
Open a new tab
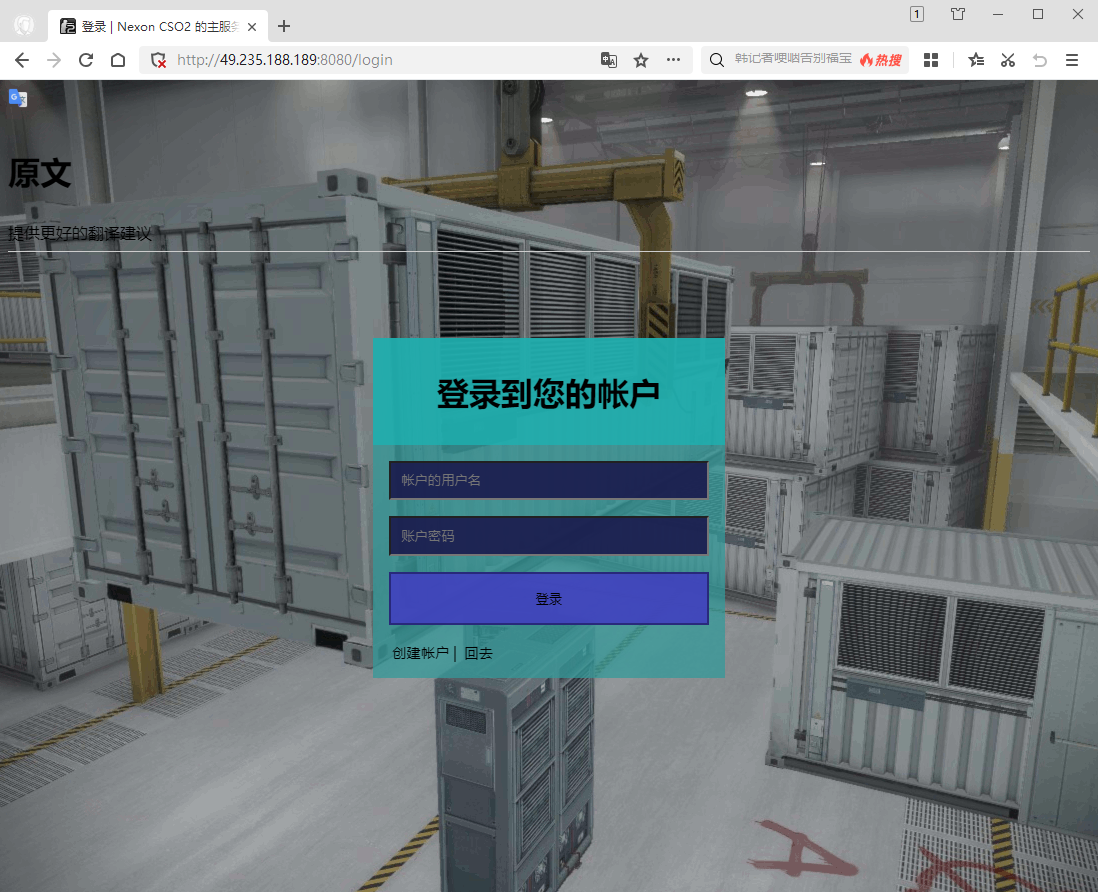[284, 27]
